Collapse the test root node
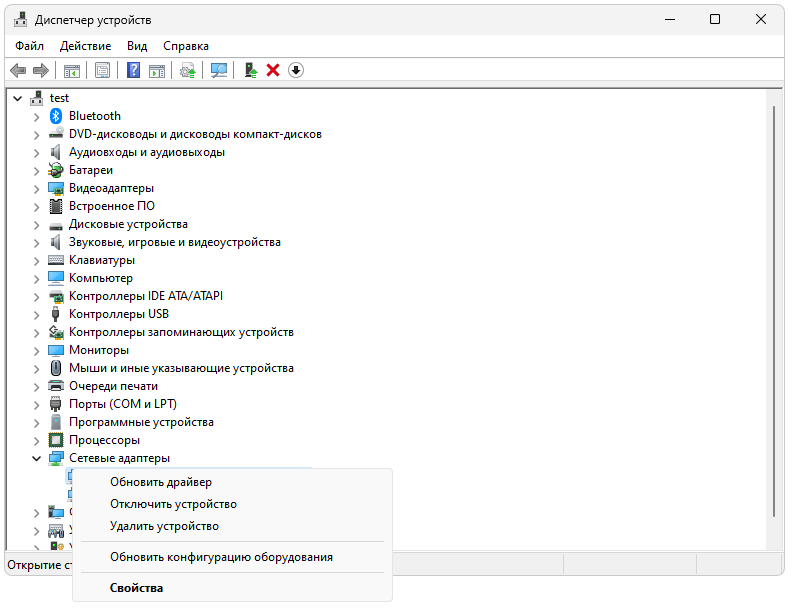 [x=18, y=98]
